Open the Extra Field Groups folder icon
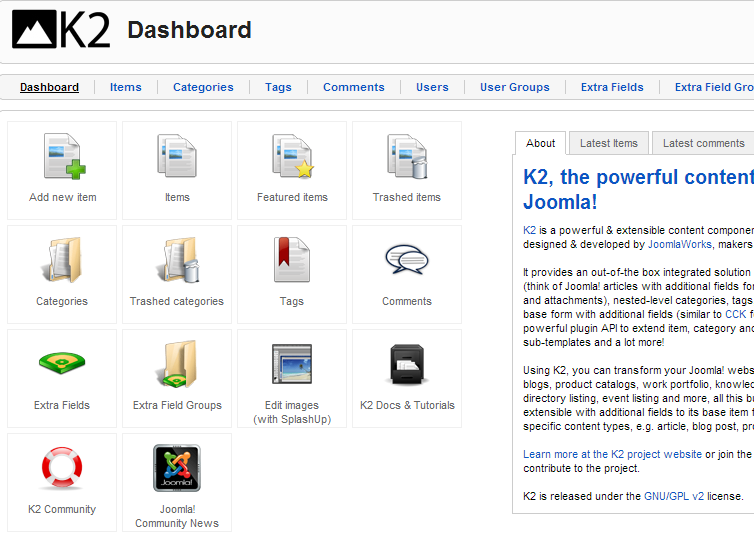The height and width of the screenshot is (535, 754). tap(177, 364)
